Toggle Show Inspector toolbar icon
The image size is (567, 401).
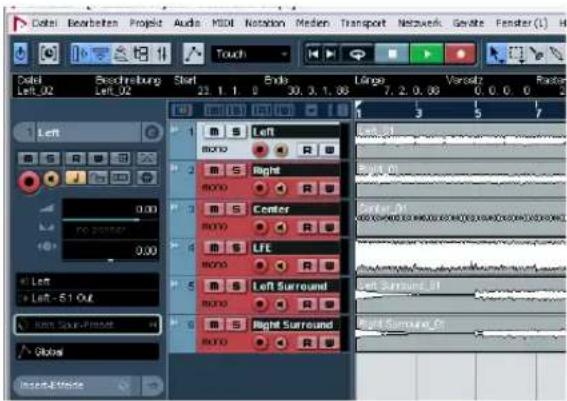click(x=80, y=54)
